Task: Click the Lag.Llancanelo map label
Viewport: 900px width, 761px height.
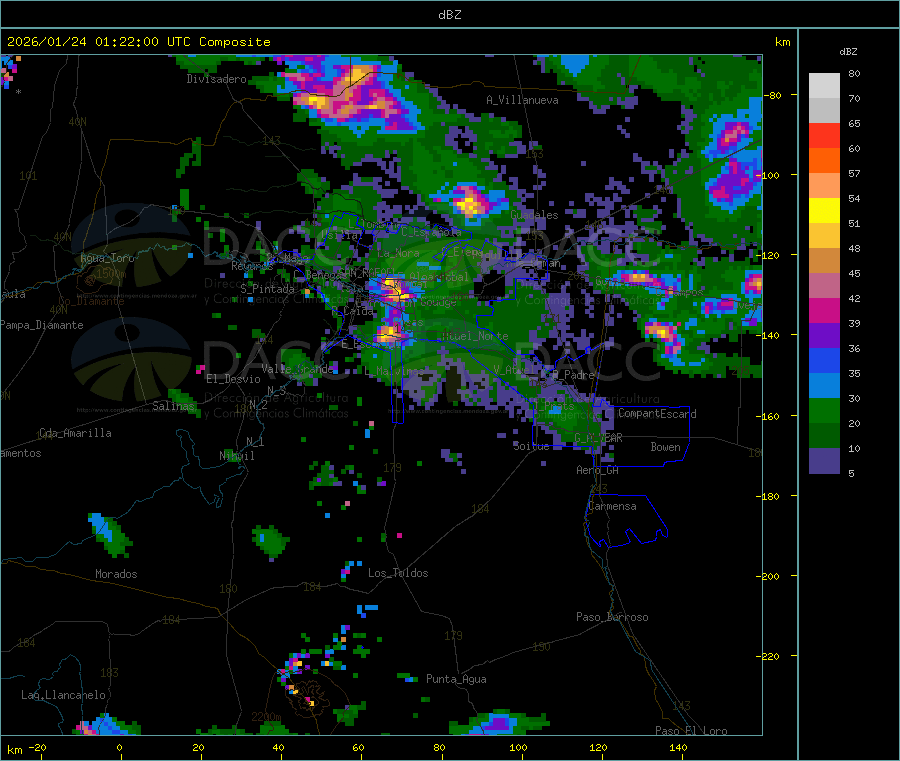Action: pos(64,695)
